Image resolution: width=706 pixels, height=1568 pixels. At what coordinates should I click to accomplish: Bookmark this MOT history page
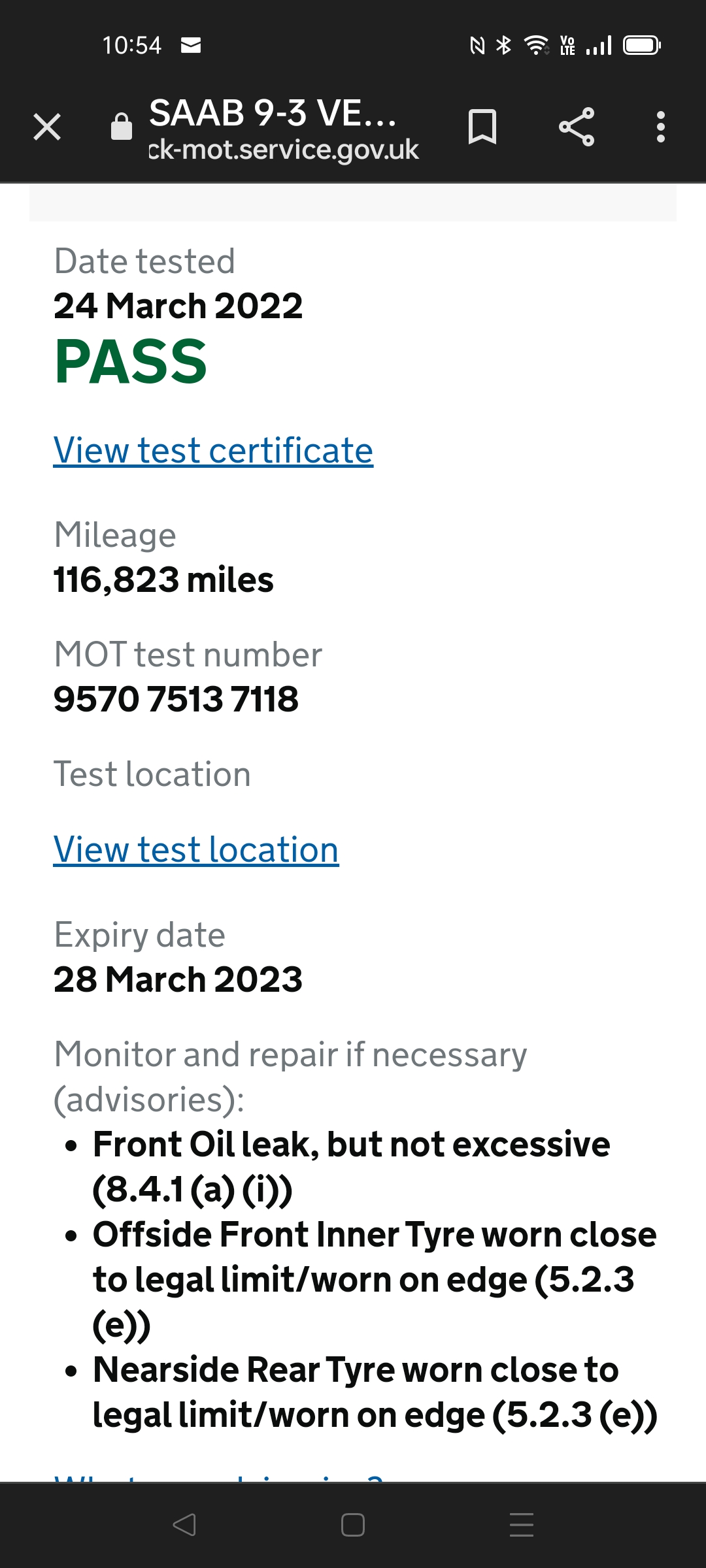click(482, 127)
